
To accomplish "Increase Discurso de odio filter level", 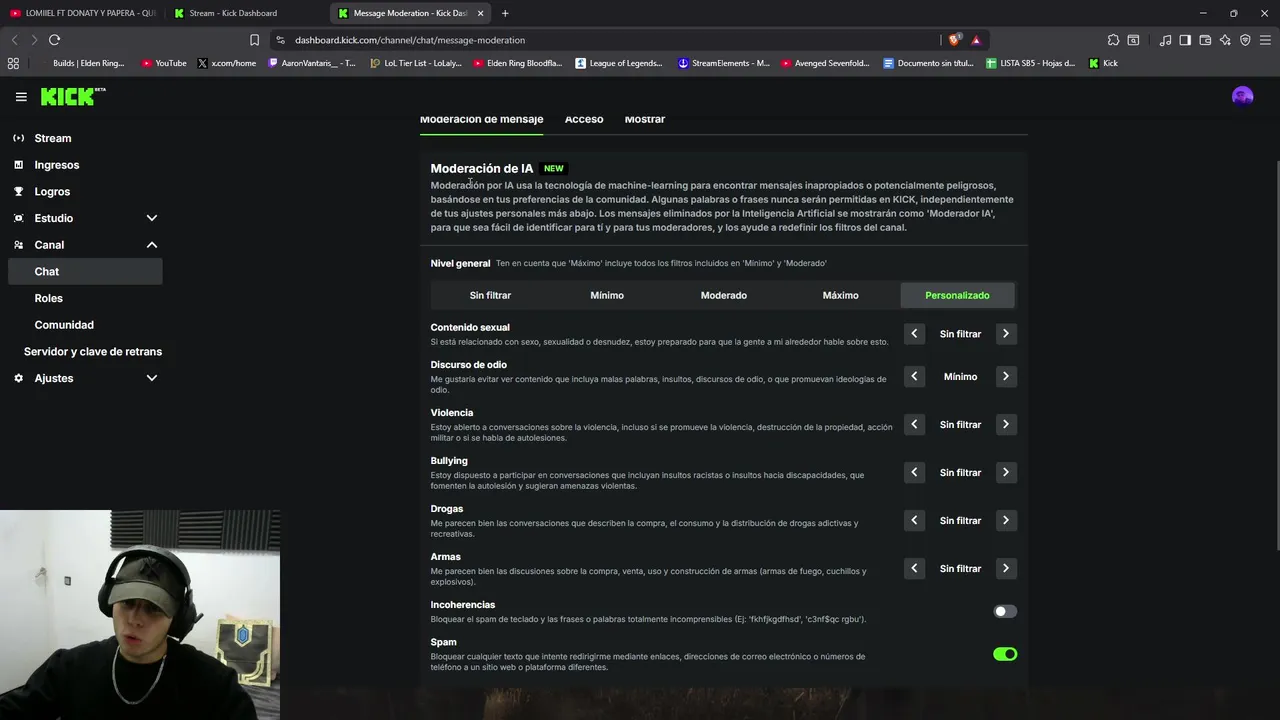I will click(x=1005, y=376).
